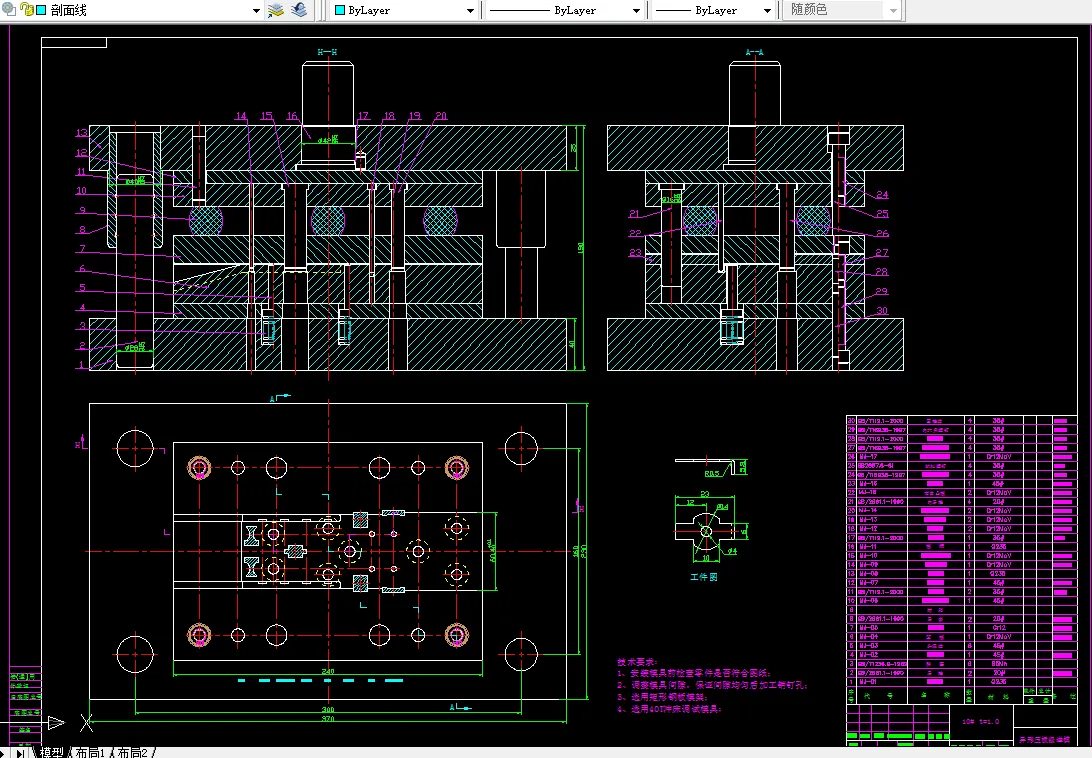Screen dimensions: 1092x758
Task: Open the ByLayer linetype dropdown
Action: pos(636,10)
